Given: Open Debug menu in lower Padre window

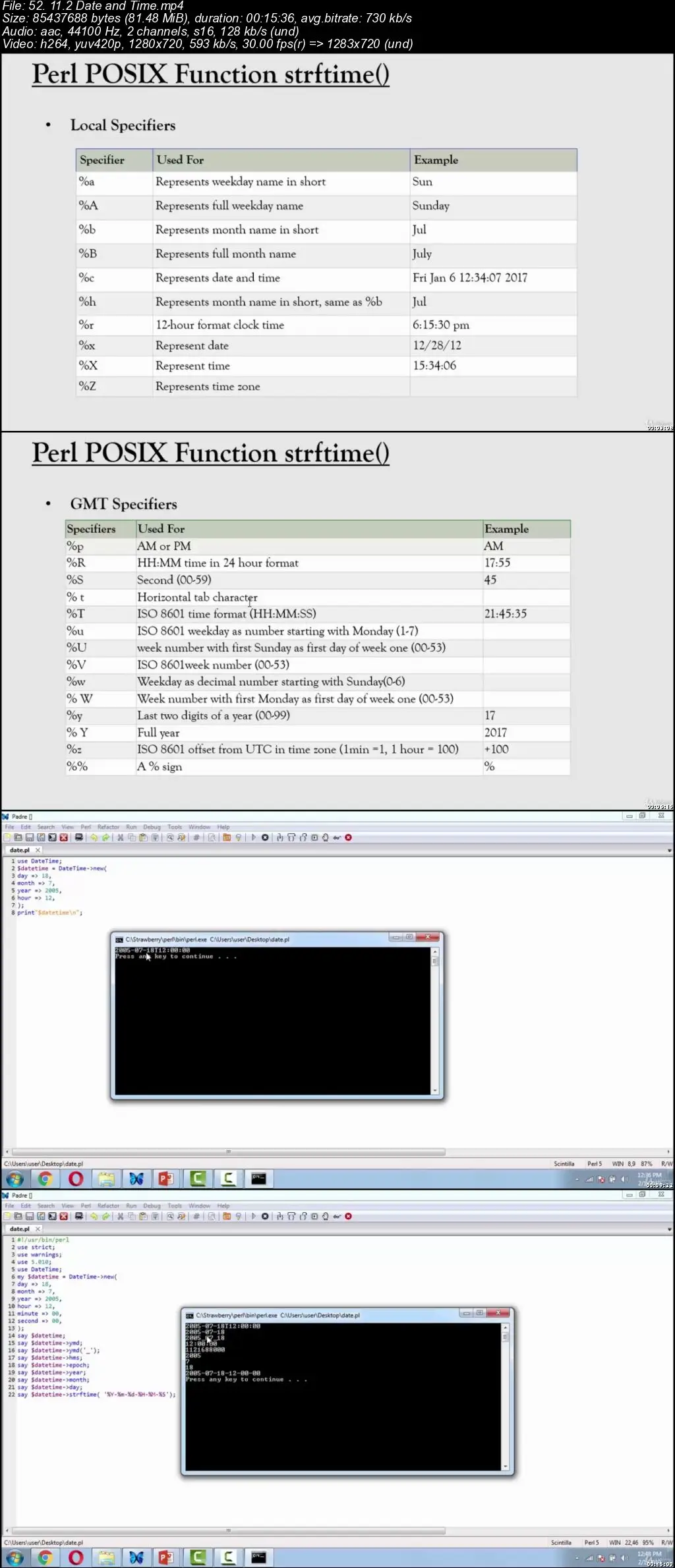Looking at the screenshot, I should pos(152,1206).
